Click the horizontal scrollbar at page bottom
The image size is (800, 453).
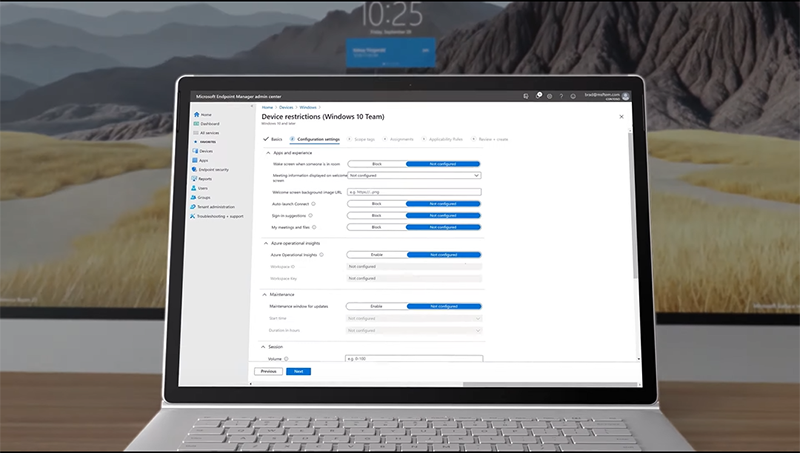click(x=550, y=384)
